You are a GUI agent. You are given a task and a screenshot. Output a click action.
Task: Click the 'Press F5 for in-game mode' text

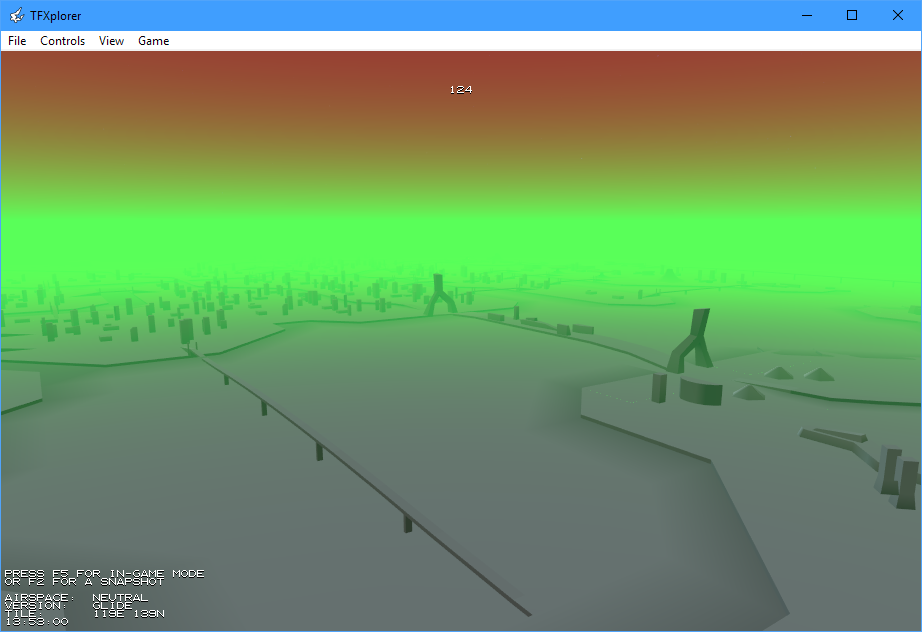point(104,573)
